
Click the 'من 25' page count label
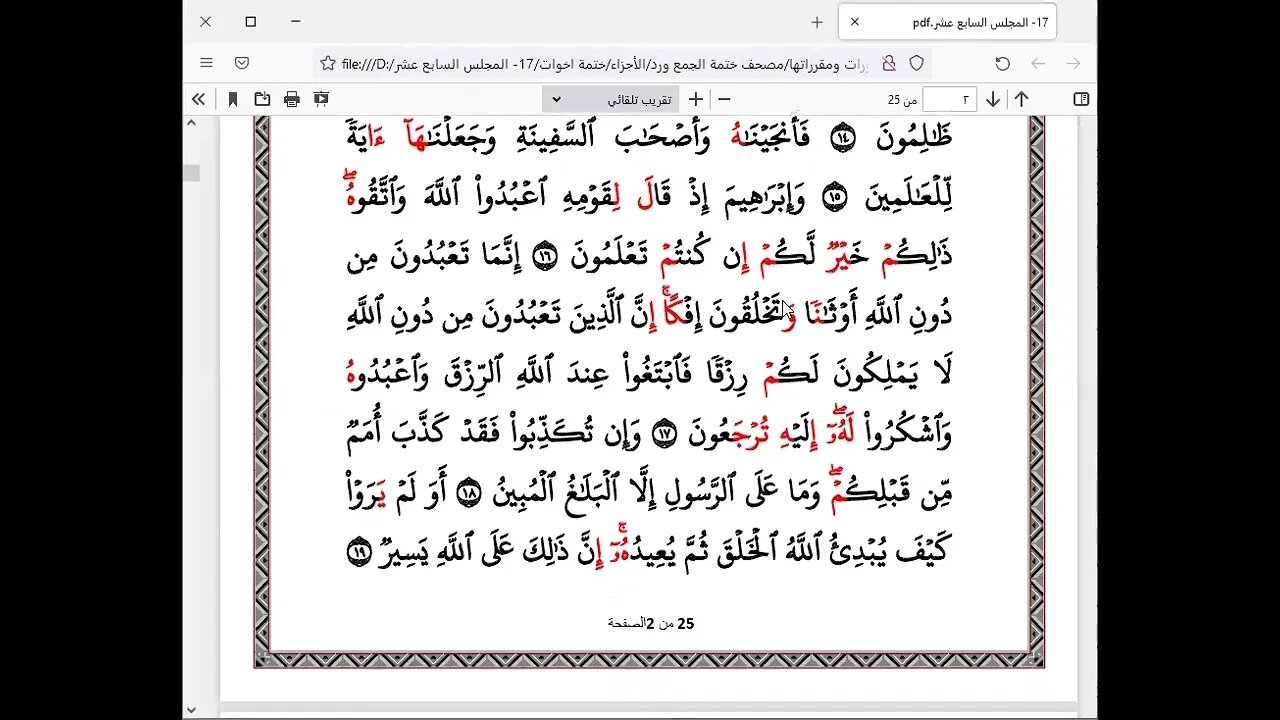click(x=903, y=100)
